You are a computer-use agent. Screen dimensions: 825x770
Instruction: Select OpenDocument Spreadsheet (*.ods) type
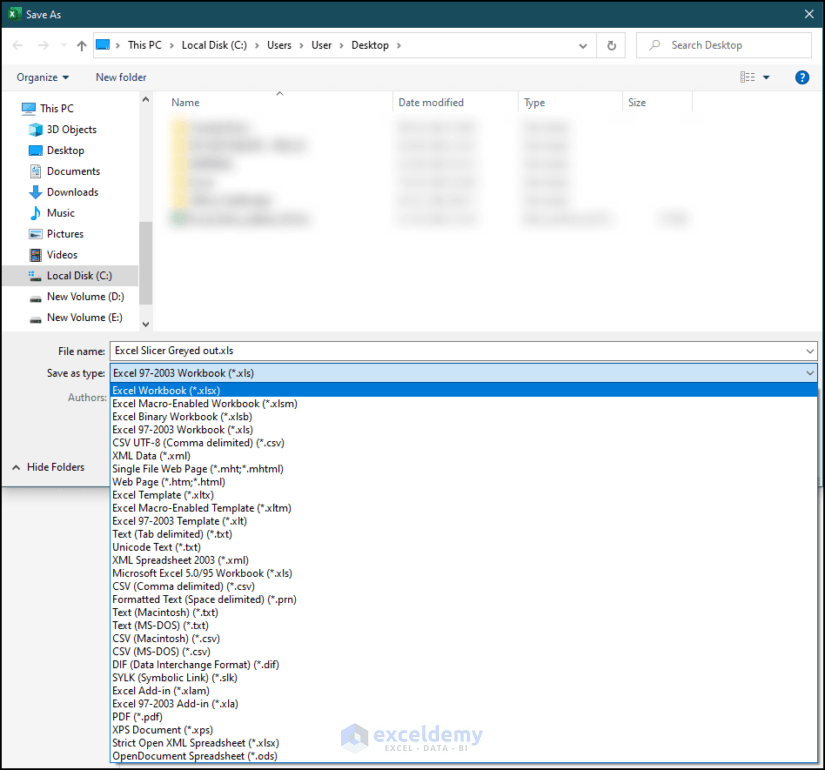(x=464, y=756)
